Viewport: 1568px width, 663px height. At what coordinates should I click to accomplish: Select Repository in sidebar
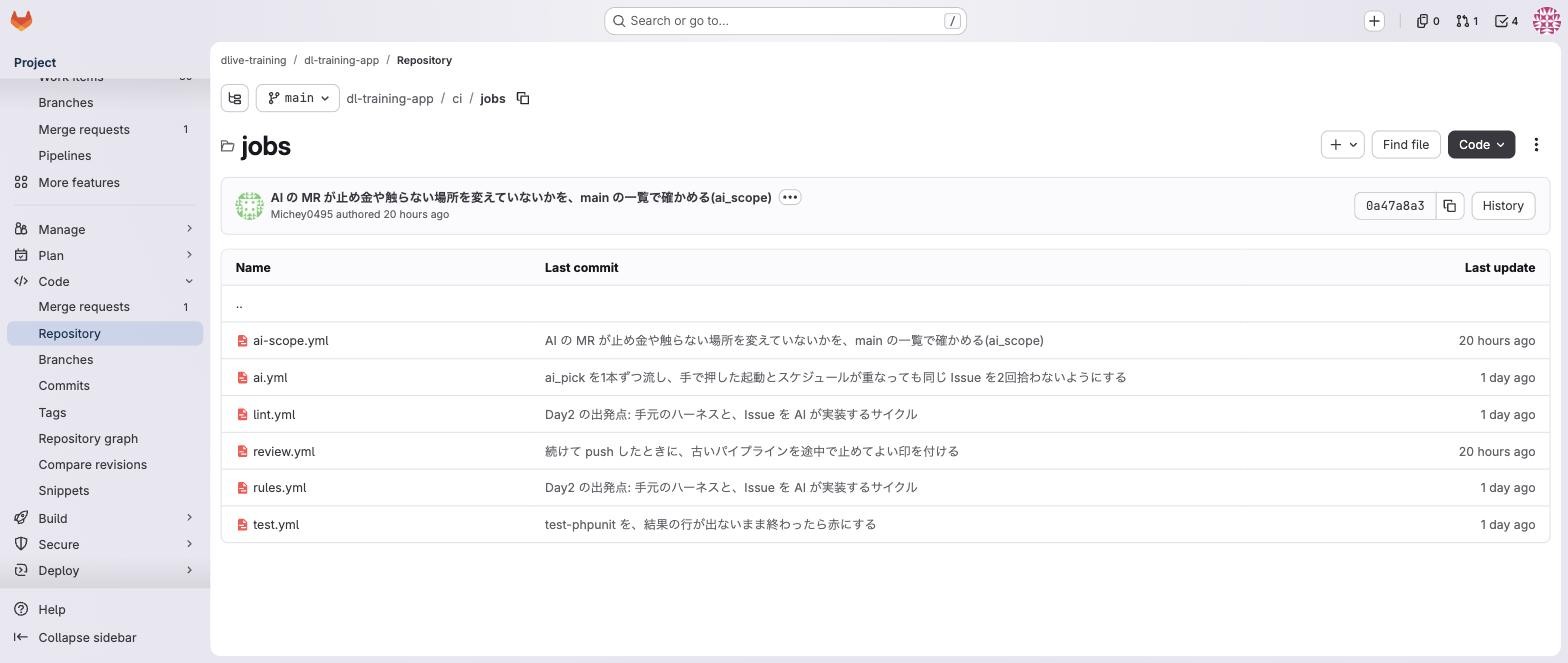pyautogui.click(x=105, y=333)
